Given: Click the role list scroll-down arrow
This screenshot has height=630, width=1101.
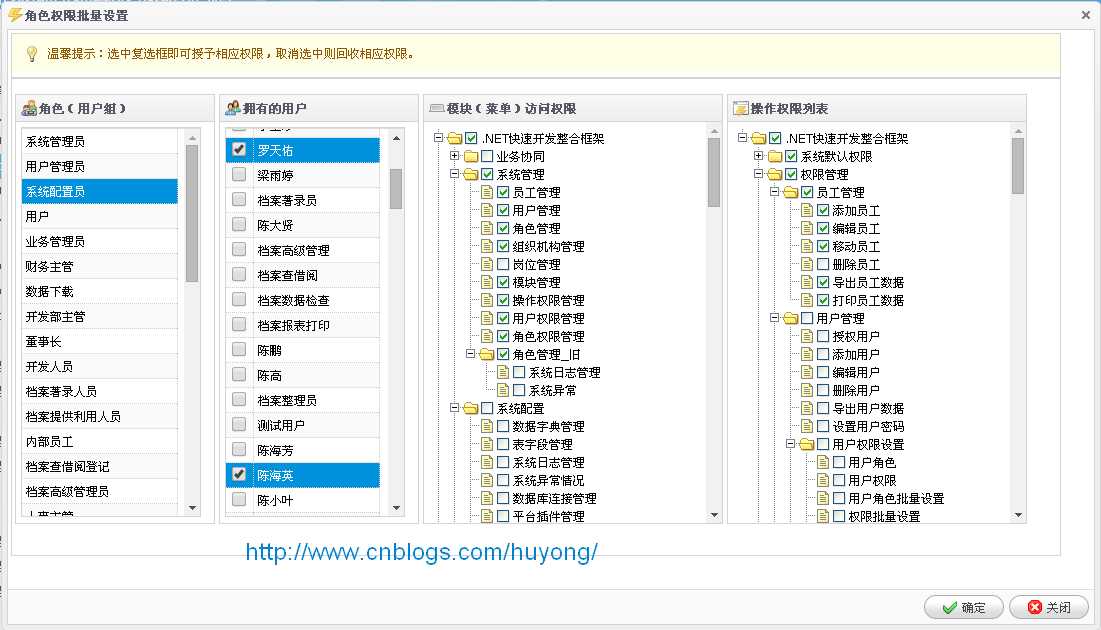Looking at the screenshot, I should tap(192, 507).
